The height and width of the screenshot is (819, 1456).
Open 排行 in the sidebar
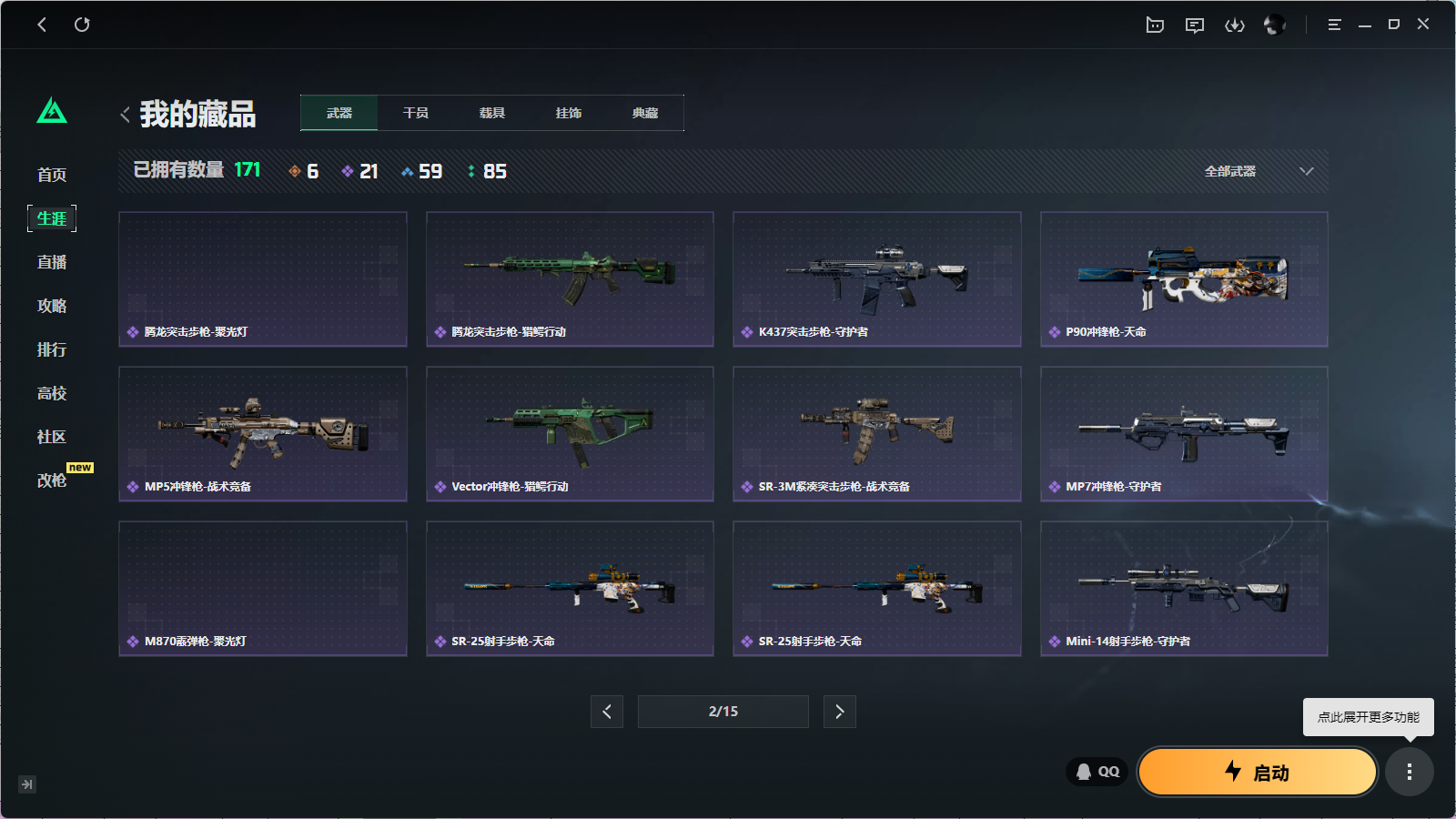pos(52,349)
